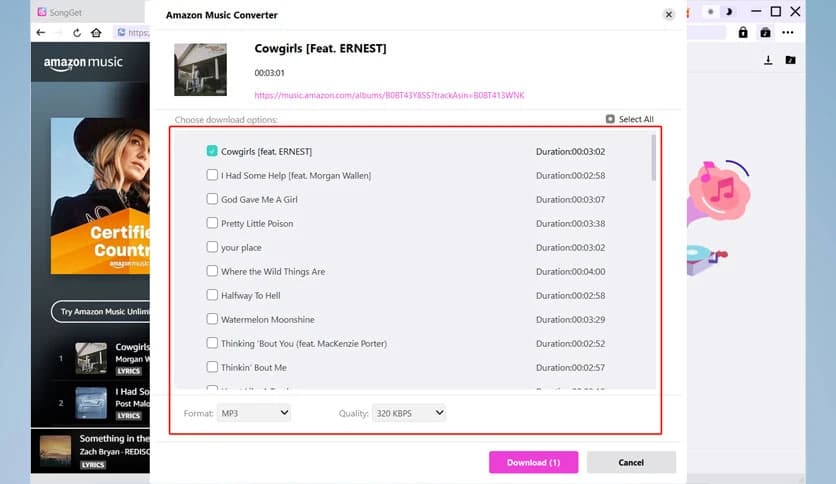Open the music folder icon
The height and width of the screenshot is (484, 836).
coord(791,60)
